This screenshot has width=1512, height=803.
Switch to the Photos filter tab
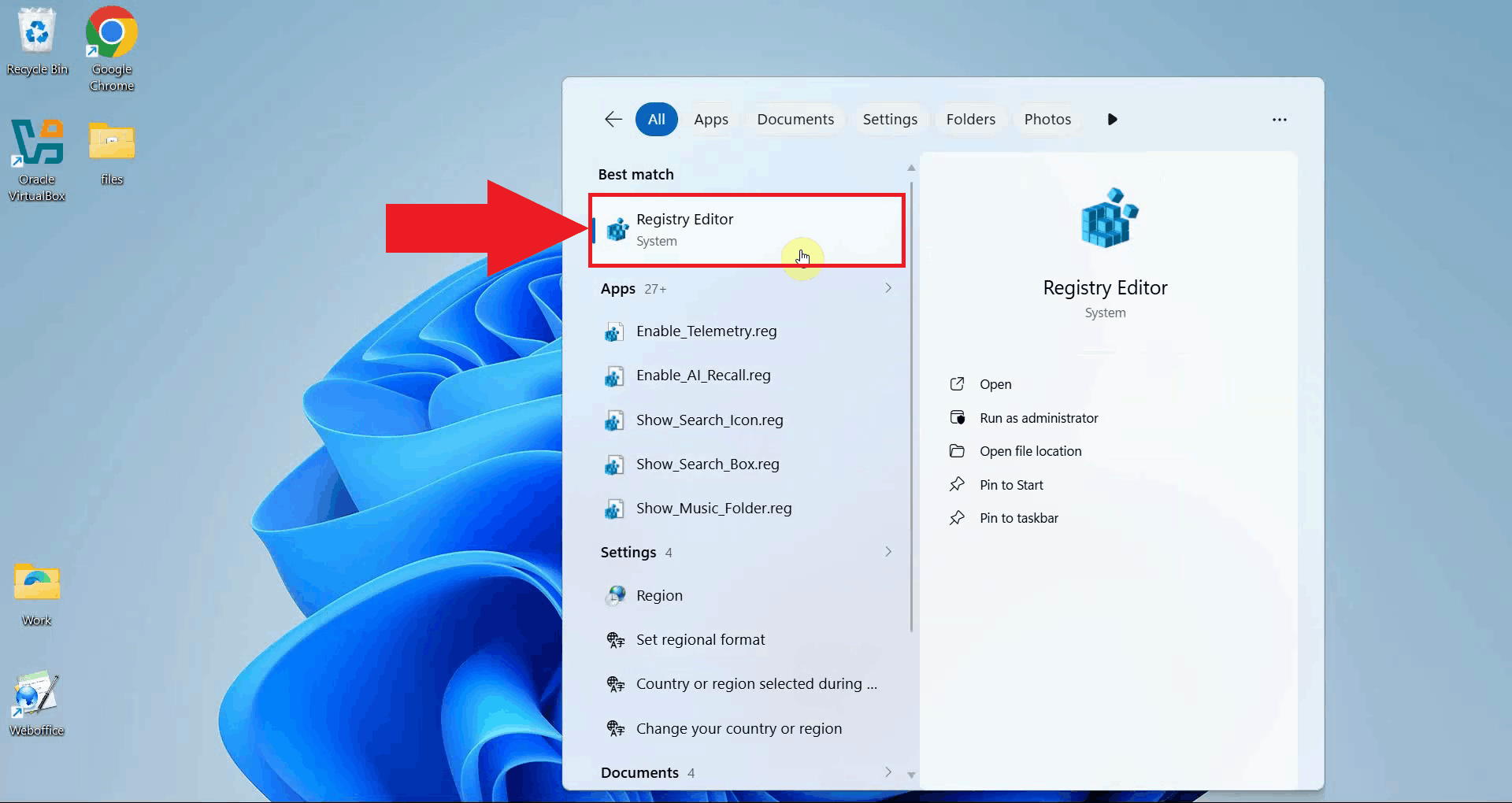[1047, 119]
